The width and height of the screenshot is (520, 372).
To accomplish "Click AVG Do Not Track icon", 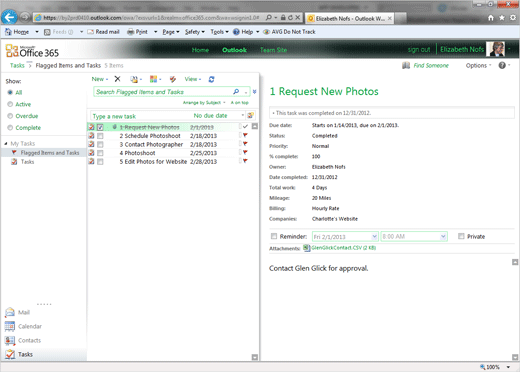I will pyautogui.click(x=266, y=32).
